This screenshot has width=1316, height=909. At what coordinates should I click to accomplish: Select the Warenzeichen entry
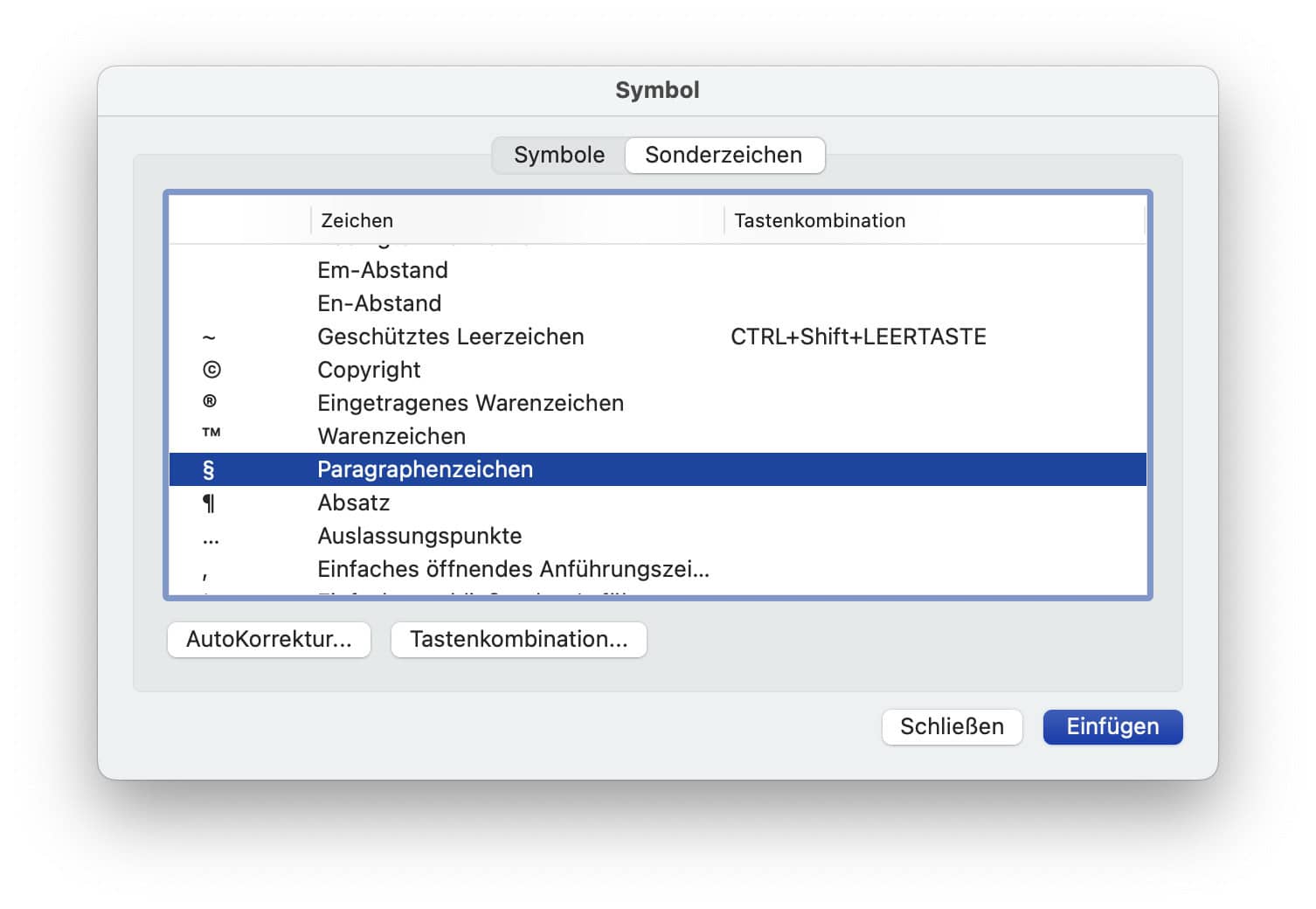pyautogui.click(x=391, y=436)
